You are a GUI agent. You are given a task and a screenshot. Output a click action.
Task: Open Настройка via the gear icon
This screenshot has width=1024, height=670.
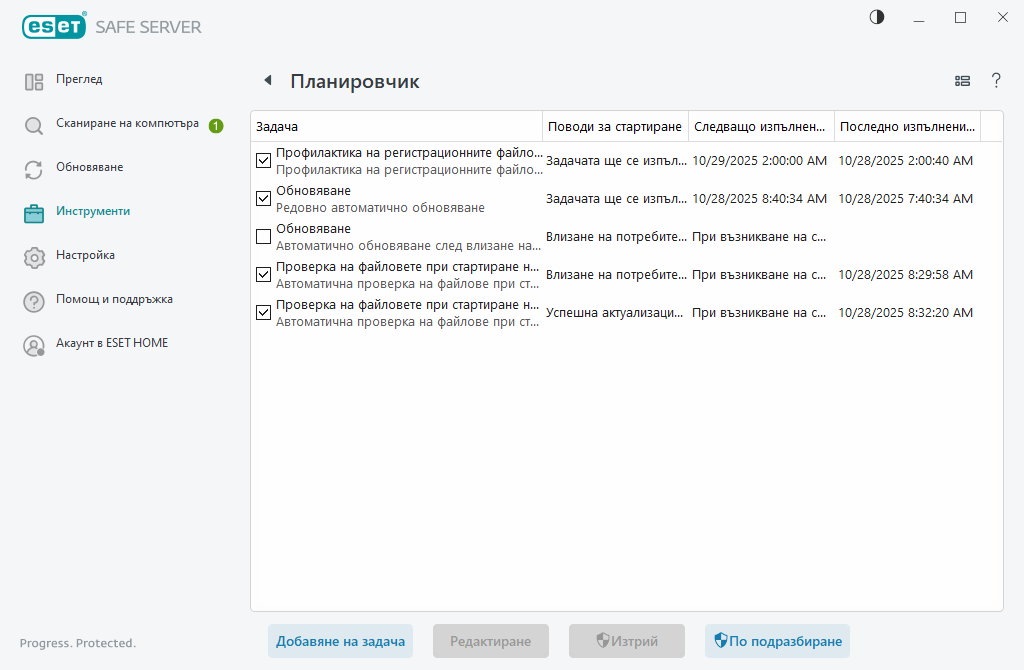[x=33, y=255]
